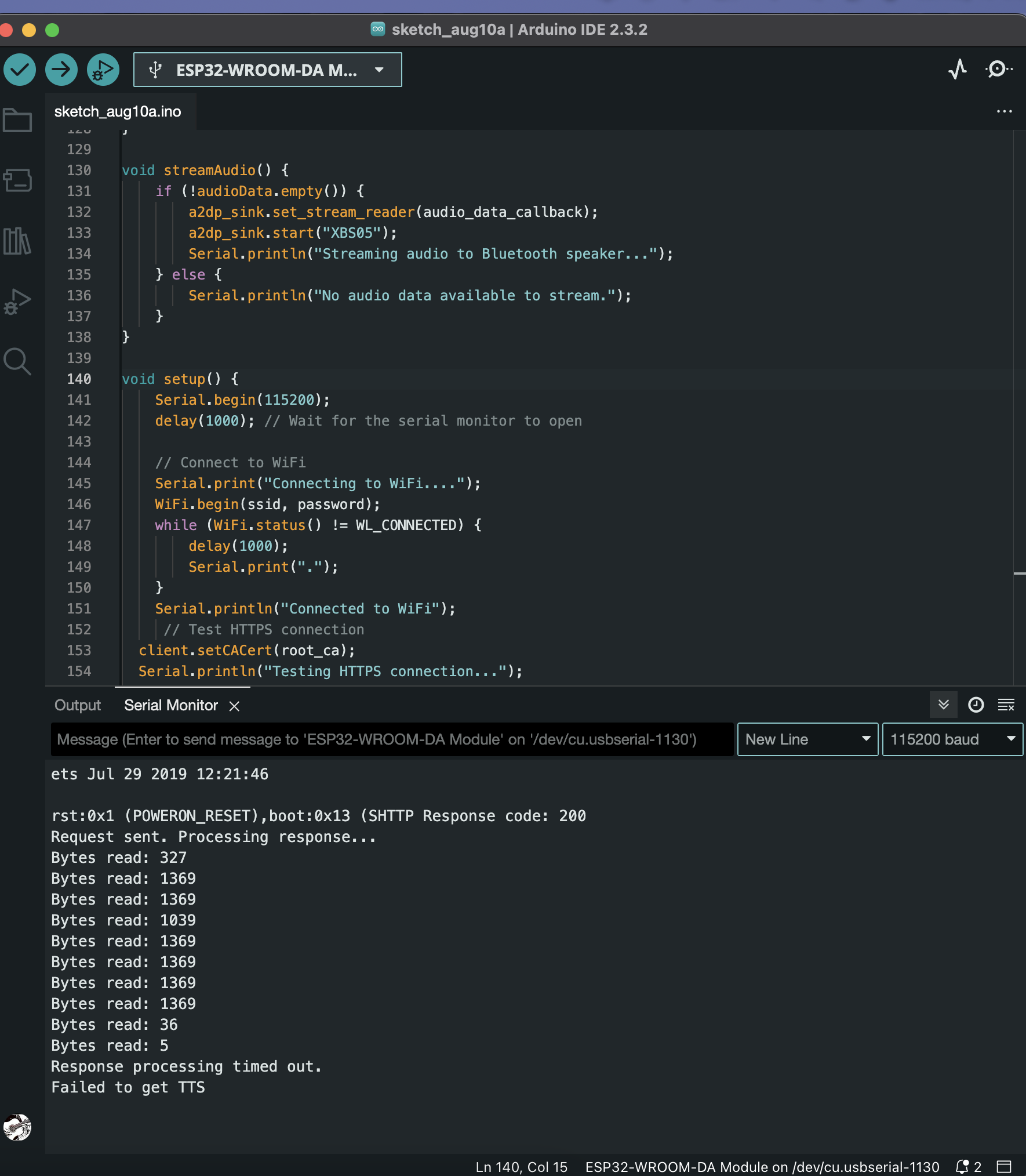Upload the sketch with the arrow button
The height and width of the screenshot is (1176, 1026).
coord(61,70)
